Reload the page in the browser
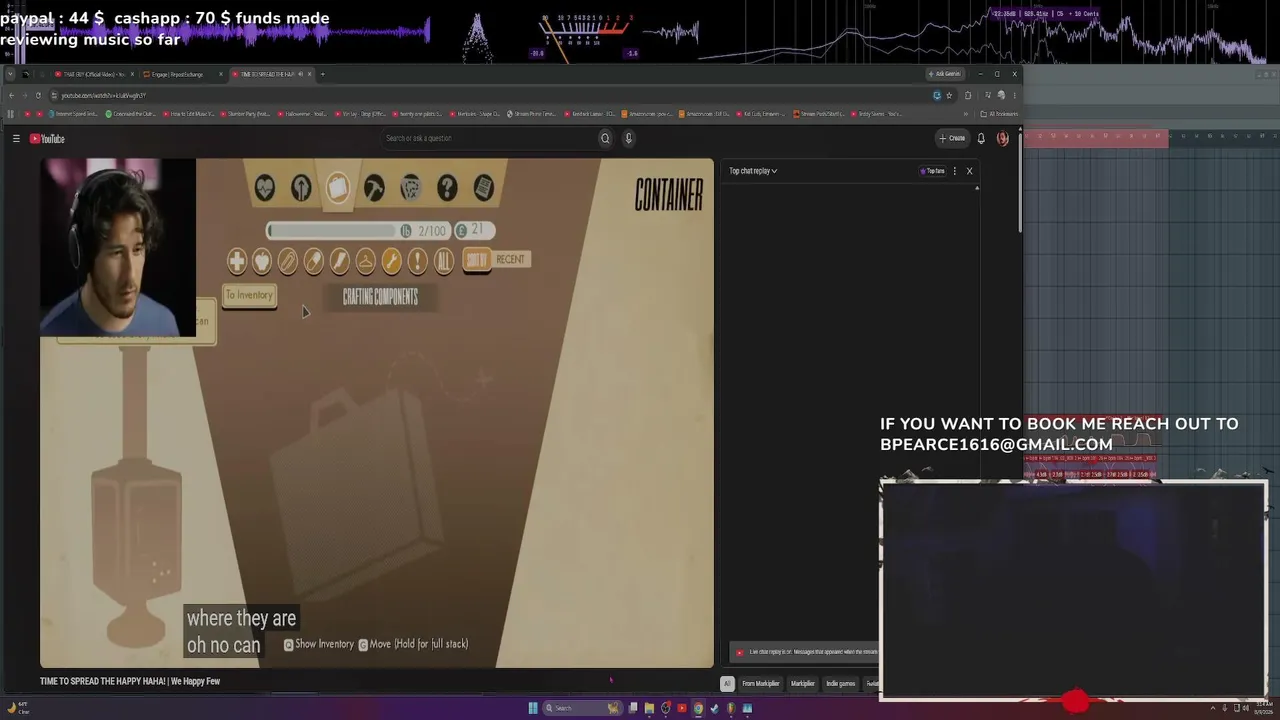This screenshot has width=1280, height=720. pyautogui.click(x=38, y=95)
